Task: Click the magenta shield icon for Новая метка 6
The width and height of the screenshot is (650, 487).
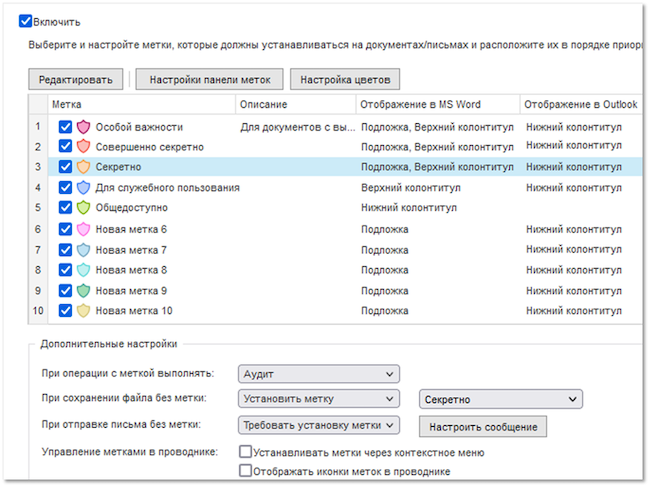Action: [x=83, y=229]
